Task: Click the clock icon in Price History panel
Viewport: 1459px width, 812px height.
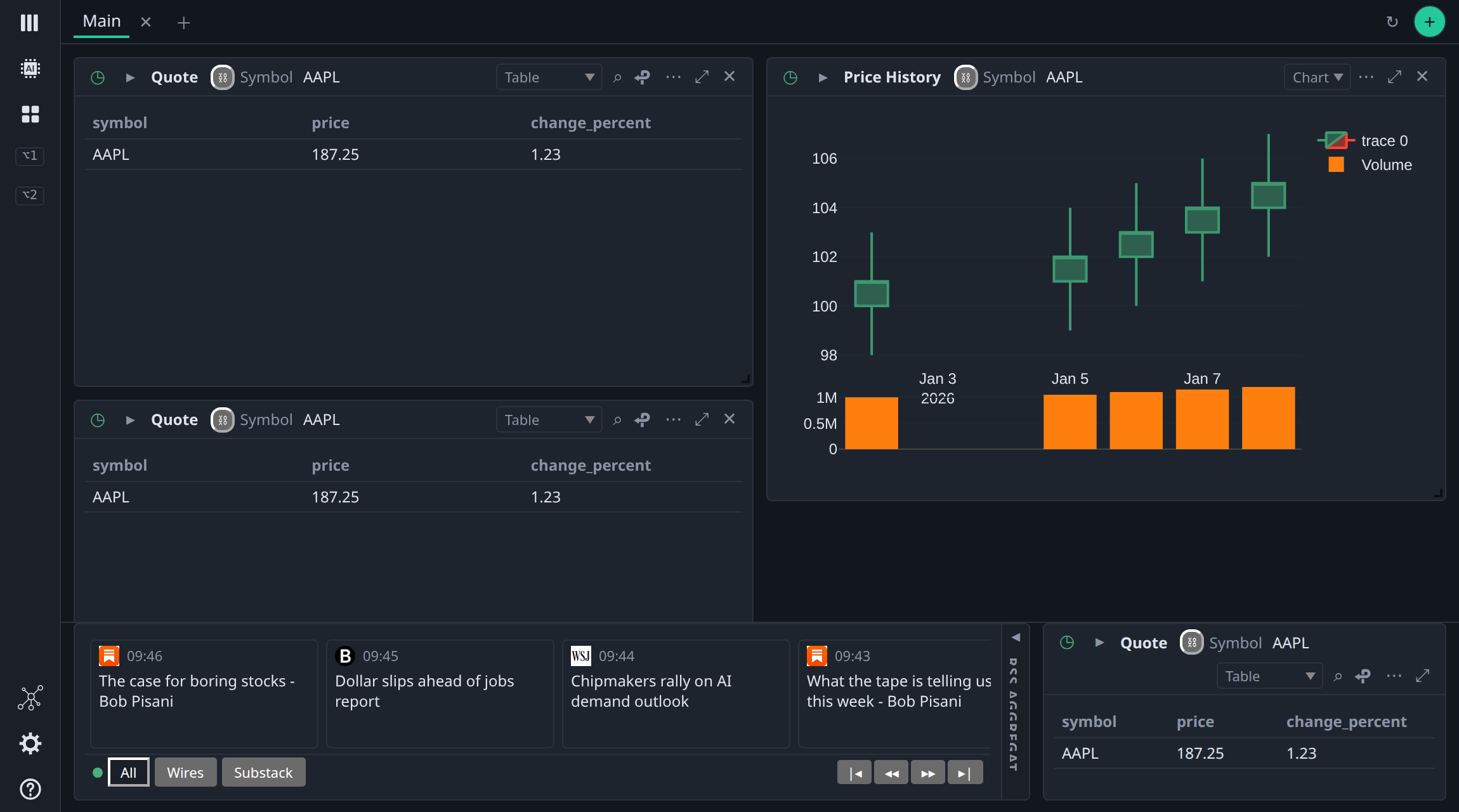Action: [790, 77]
